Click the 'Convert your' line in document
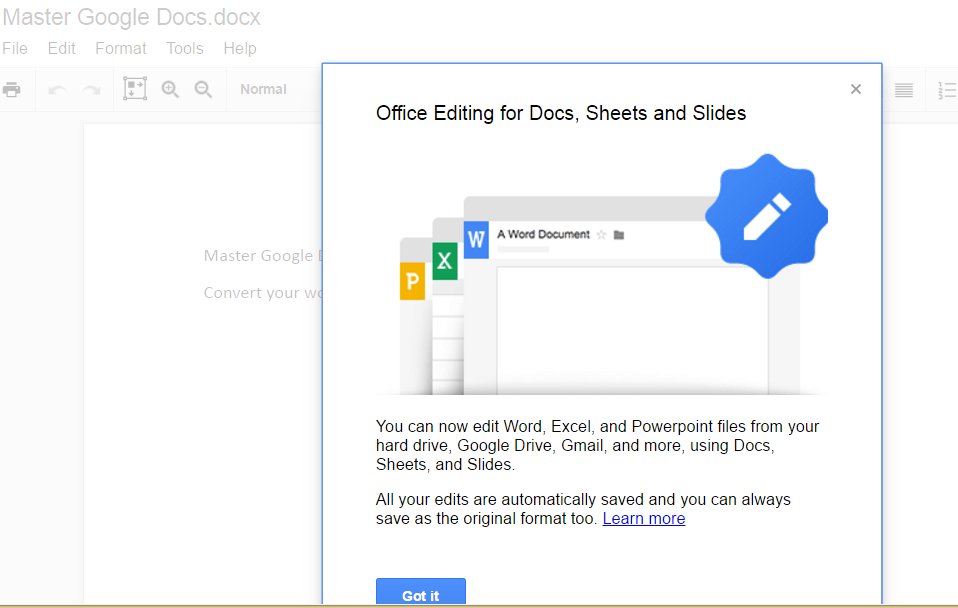The width and height of the screenshot is (958, 608). tap(263, 293)
